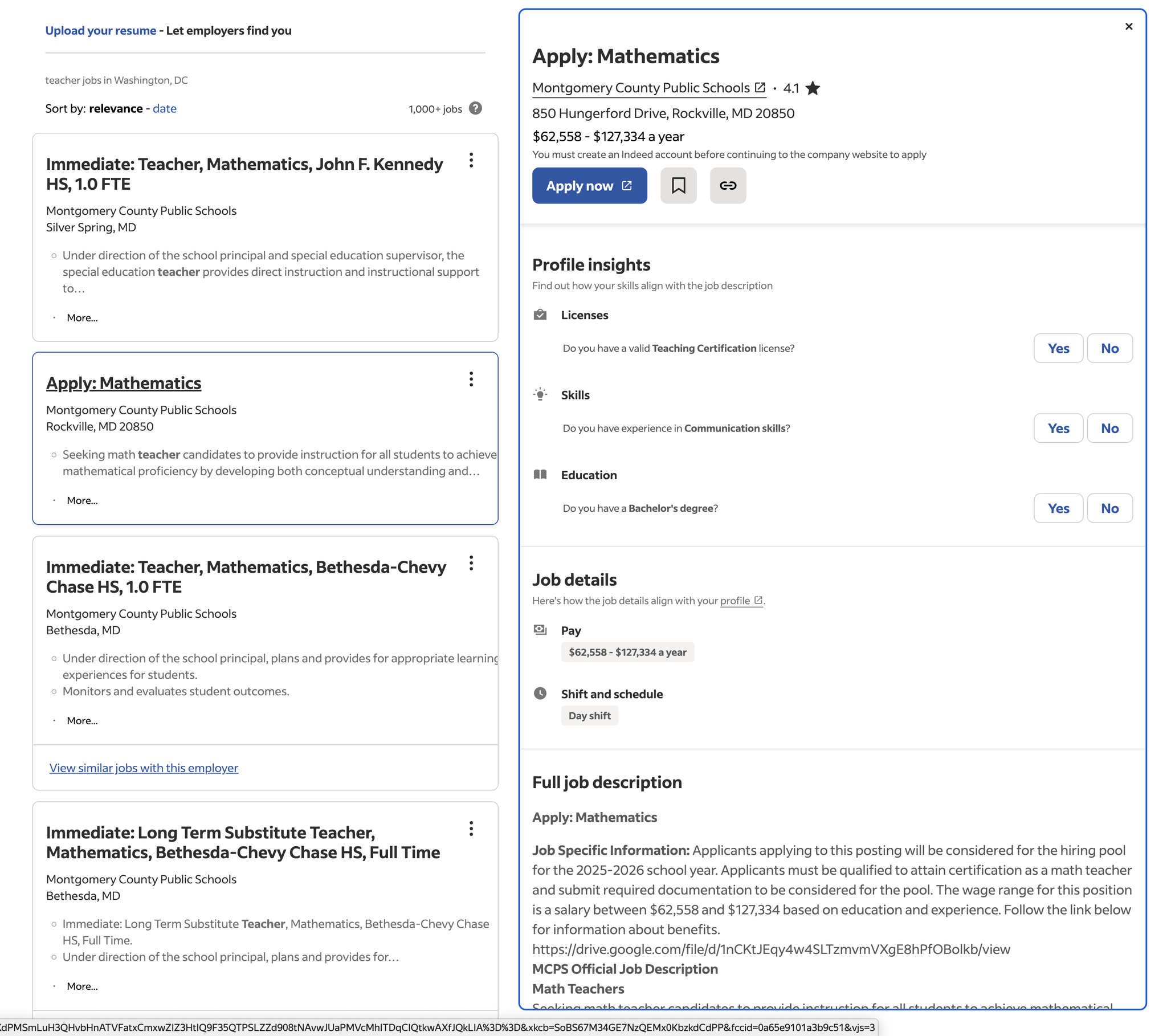Answer Yes to Bachelor's degree question
The image size is (1167, 1036).
1058,508
